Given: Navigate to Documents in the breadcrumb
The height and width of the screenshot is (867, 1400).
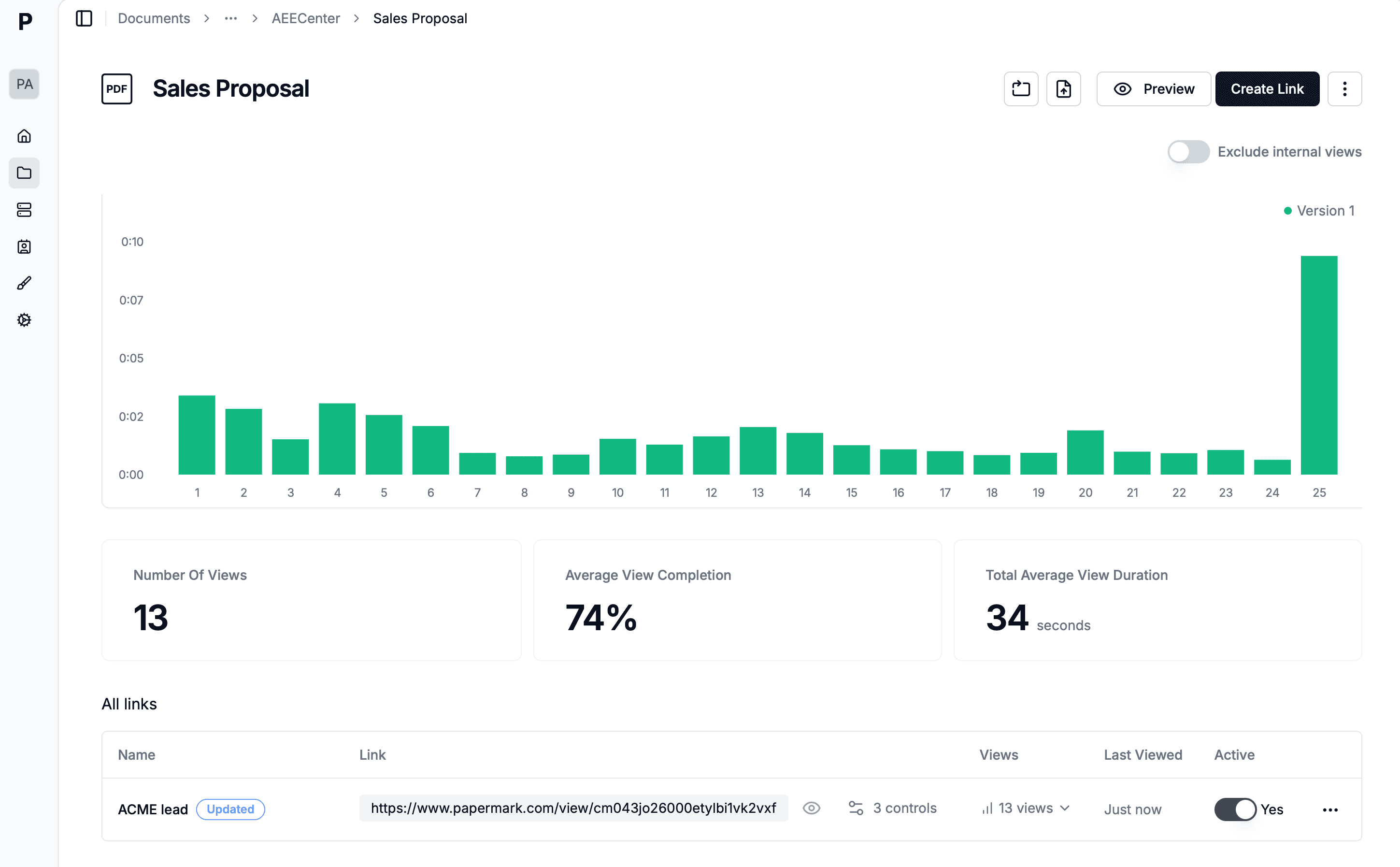Looking at the screenshot, I should (154, 18).
